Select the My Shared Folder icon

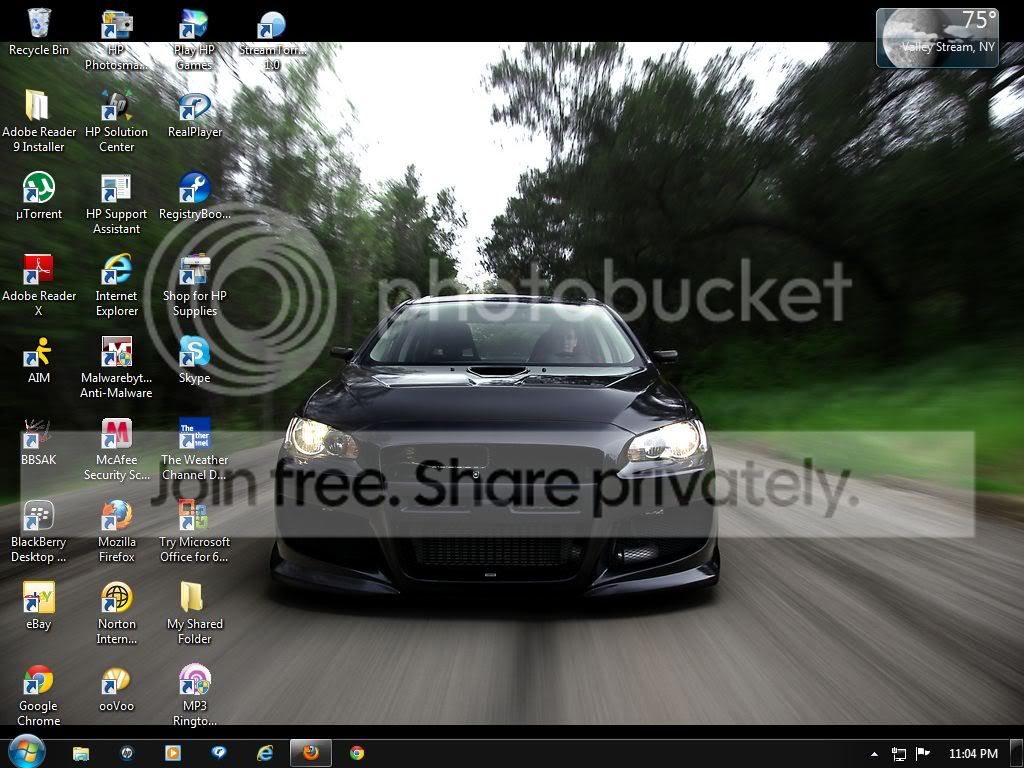pyautogui.click(x=194, y=614)
